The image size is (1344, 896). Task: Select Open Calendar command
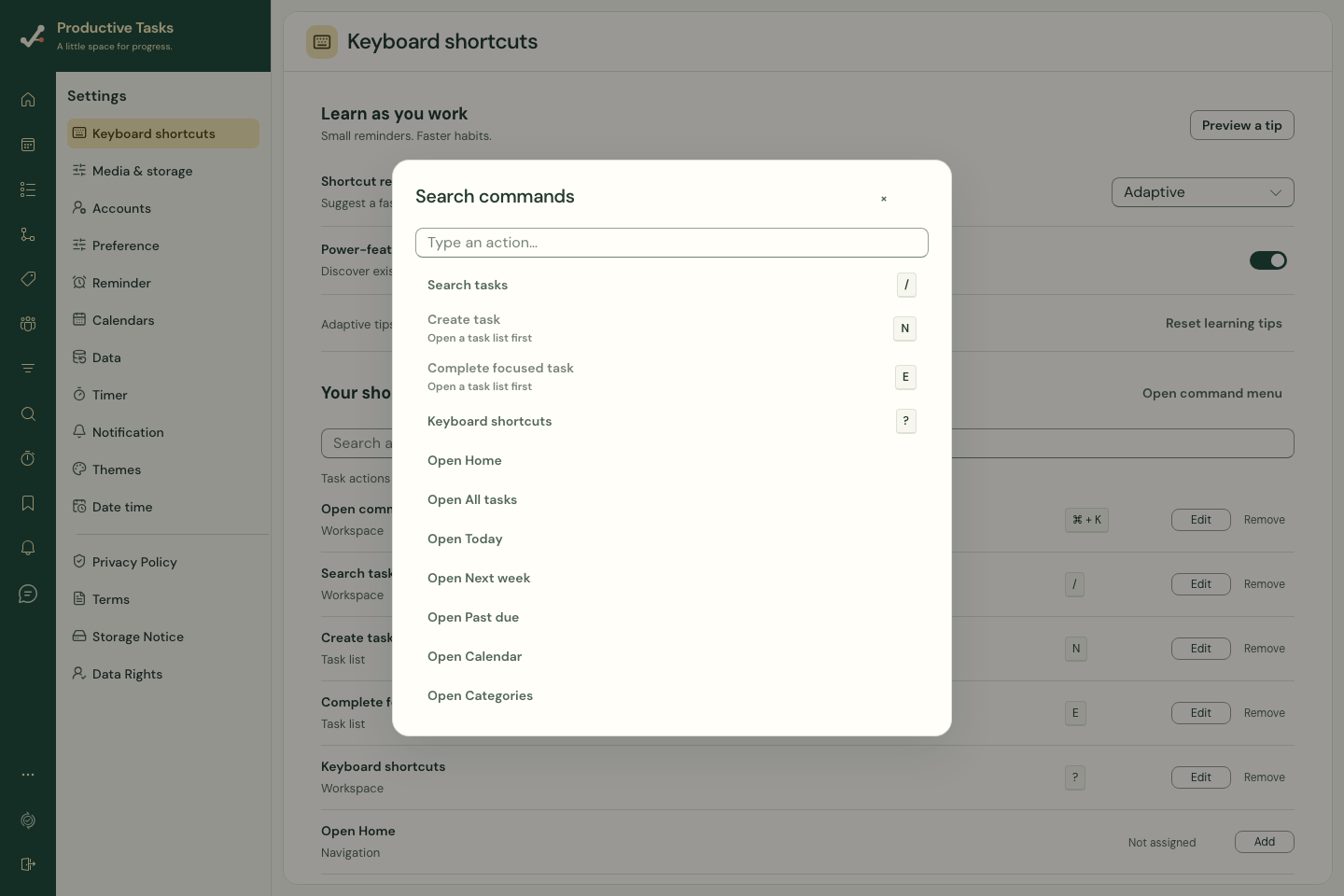coord(672,656)
